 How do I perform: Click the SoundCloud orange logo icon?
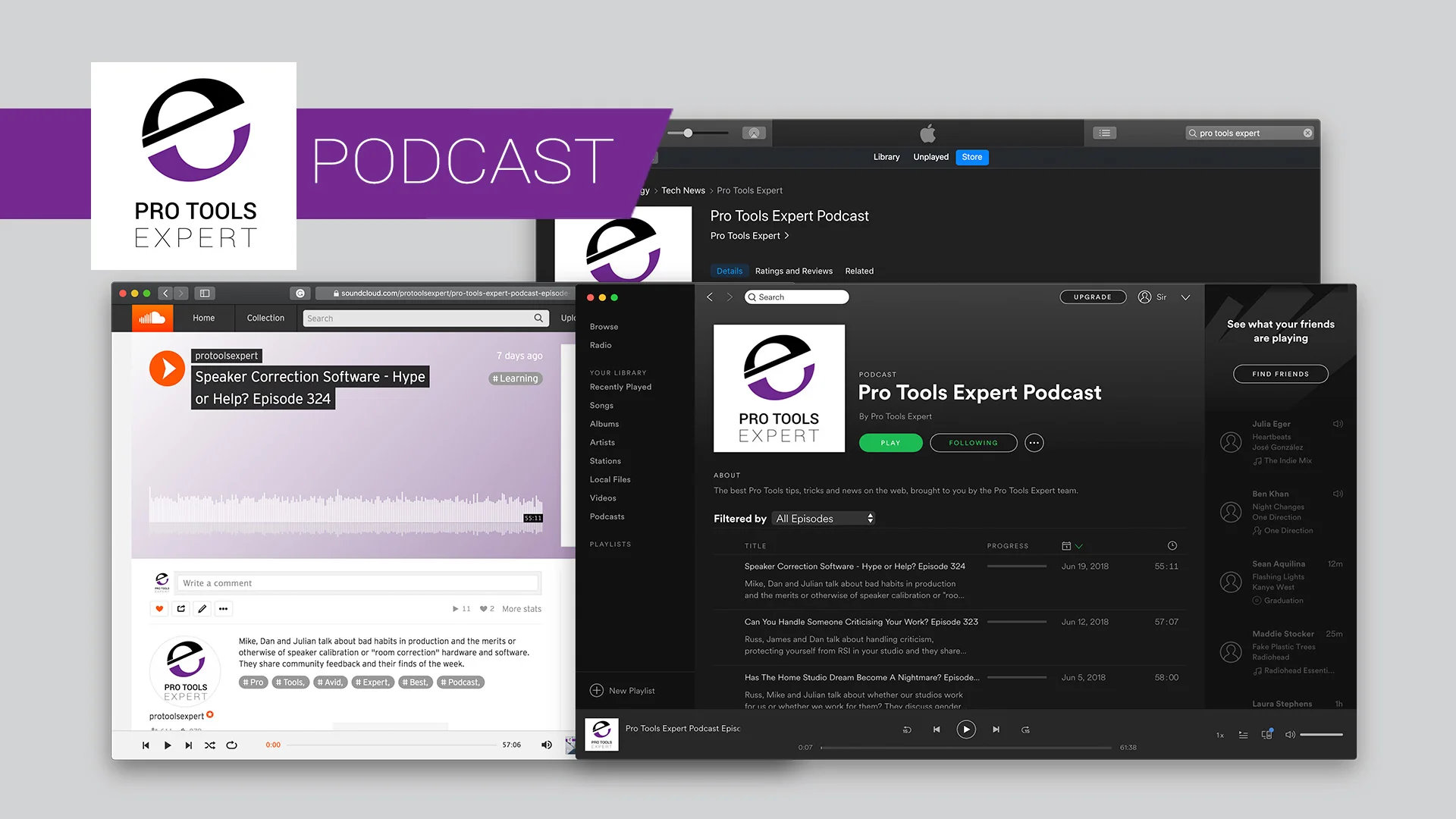point(152,318)
